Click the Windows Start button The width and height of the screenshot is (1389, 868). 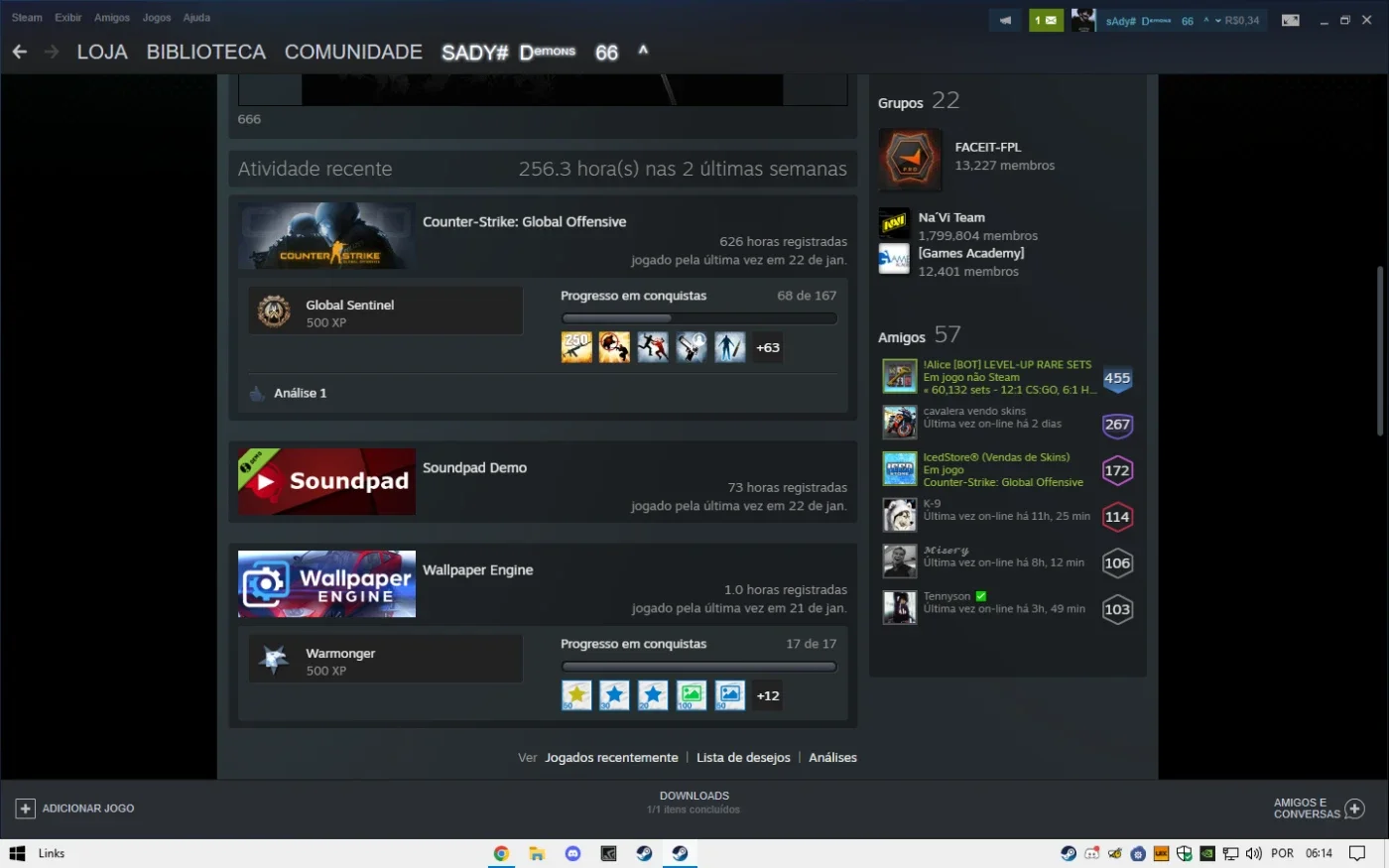(17, 853)
